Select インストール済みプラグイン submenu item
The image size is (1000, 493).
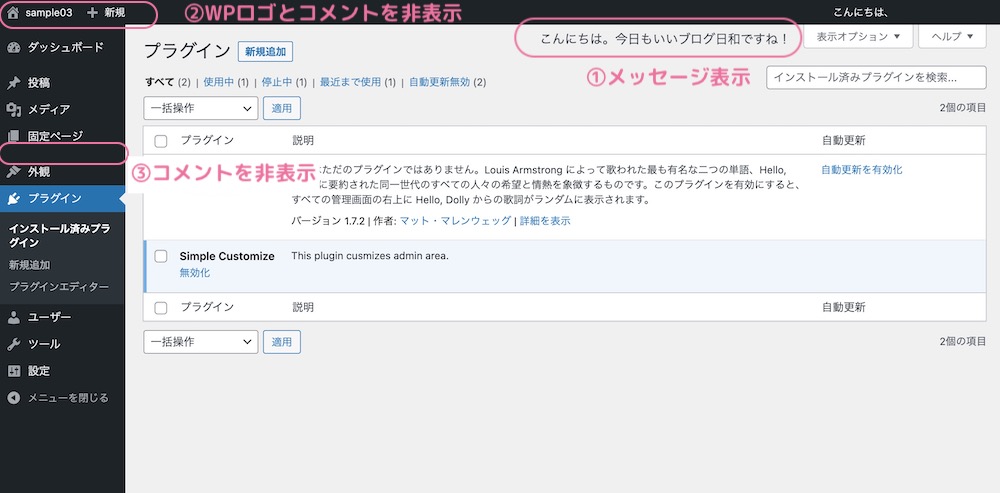click(59, 237)
